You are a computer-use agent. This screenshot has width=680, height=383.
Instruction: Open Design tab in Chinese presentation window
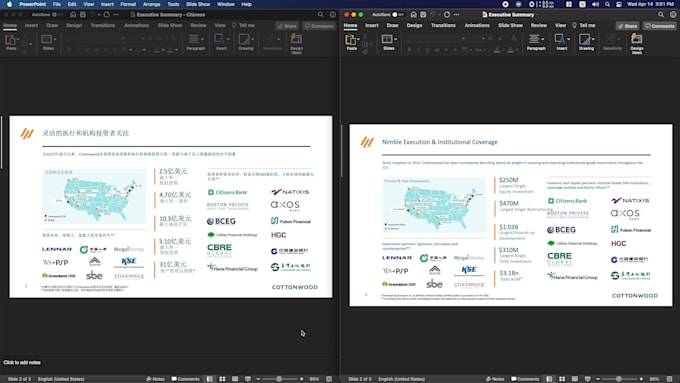[x=74, y=25]
